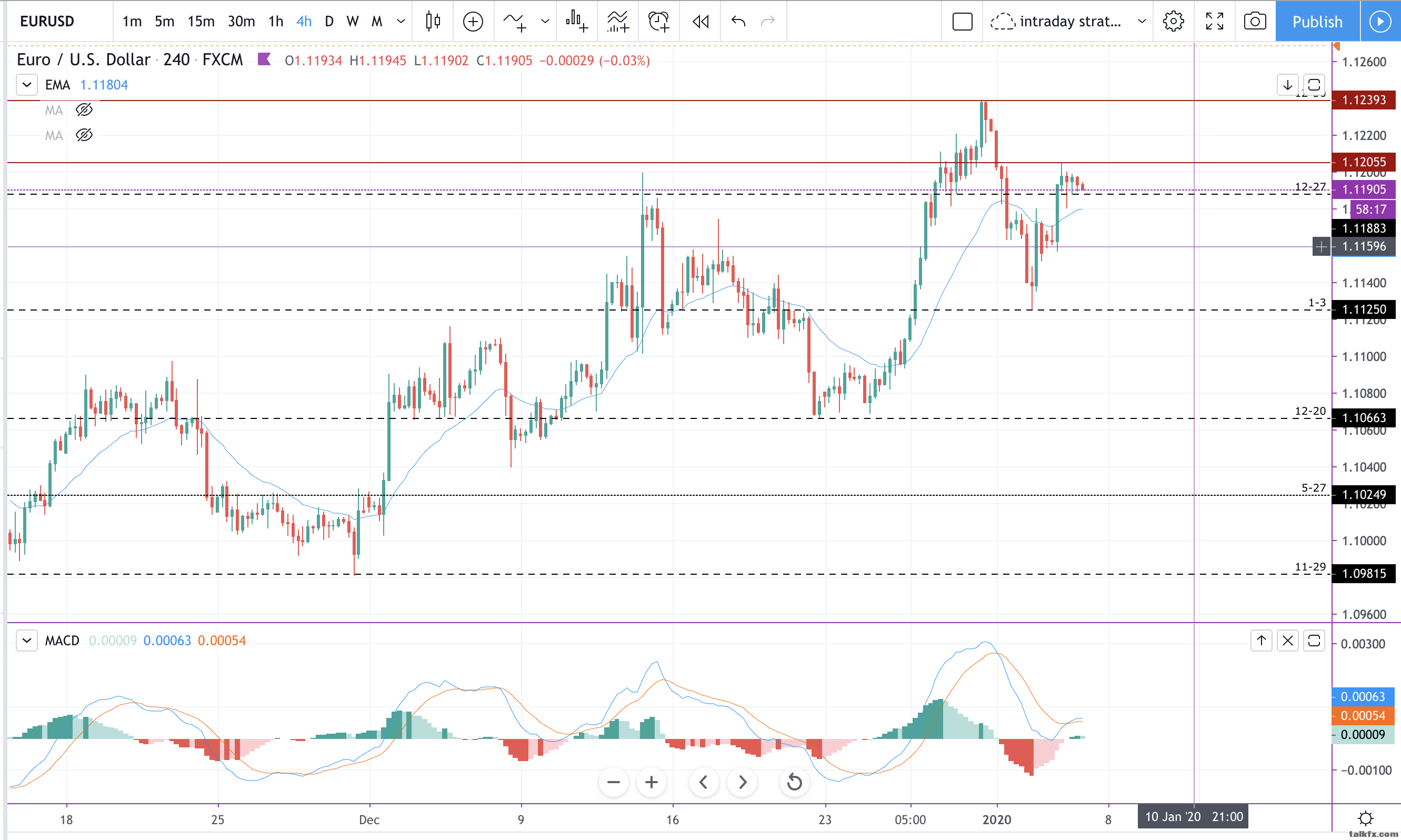Click the 0.00009 histogram value label
This screenshot has width=1401, height=840.
click(x=1363, y=735)
